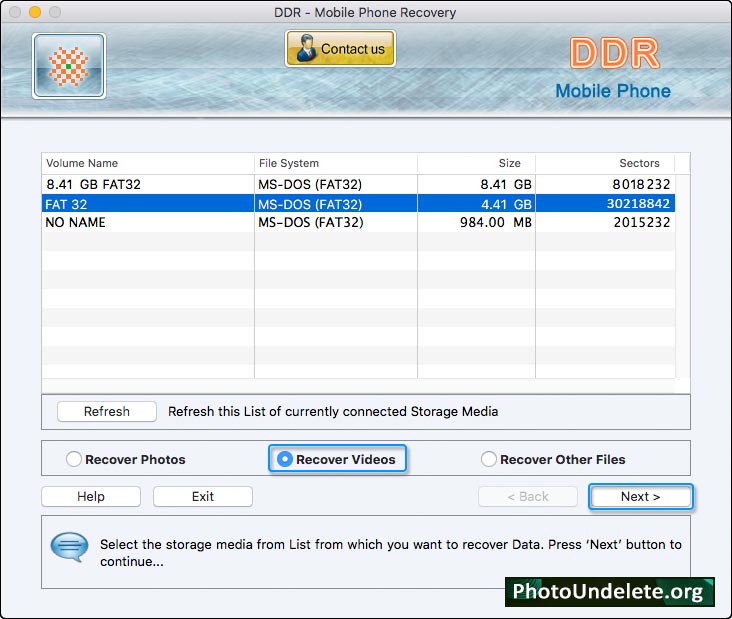The height and width of the screenshot is (619, 732).
Task: Sort by the Sectors column header
Action: click(x=605, y=163)
